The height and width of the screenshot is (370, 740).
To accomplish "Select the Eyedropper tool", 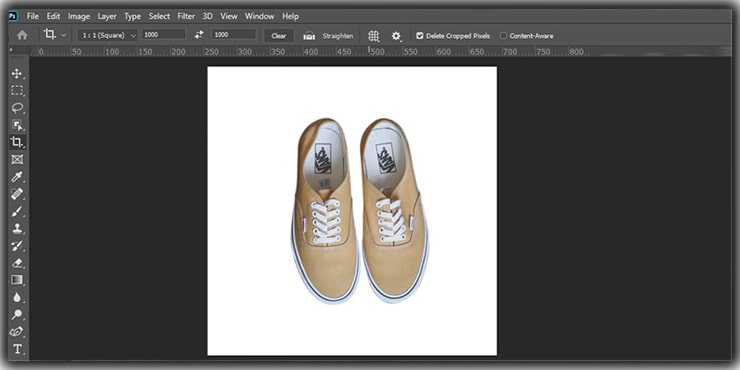I will pyautogui.click(x=17, y=177).
